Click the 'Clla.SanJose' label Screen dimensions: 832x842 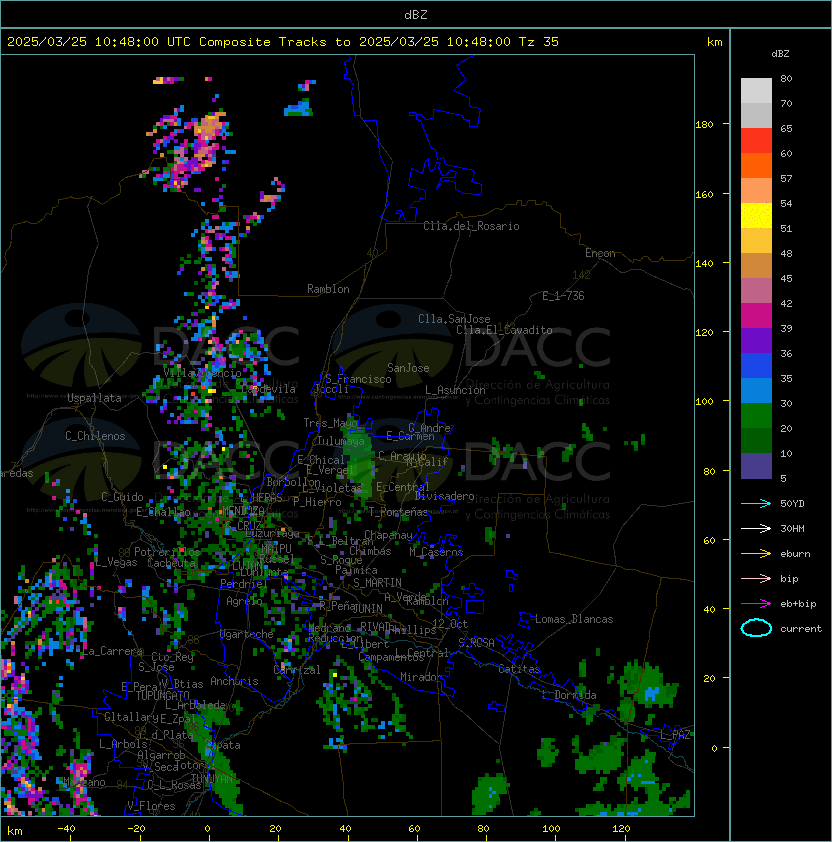point(454,319)
